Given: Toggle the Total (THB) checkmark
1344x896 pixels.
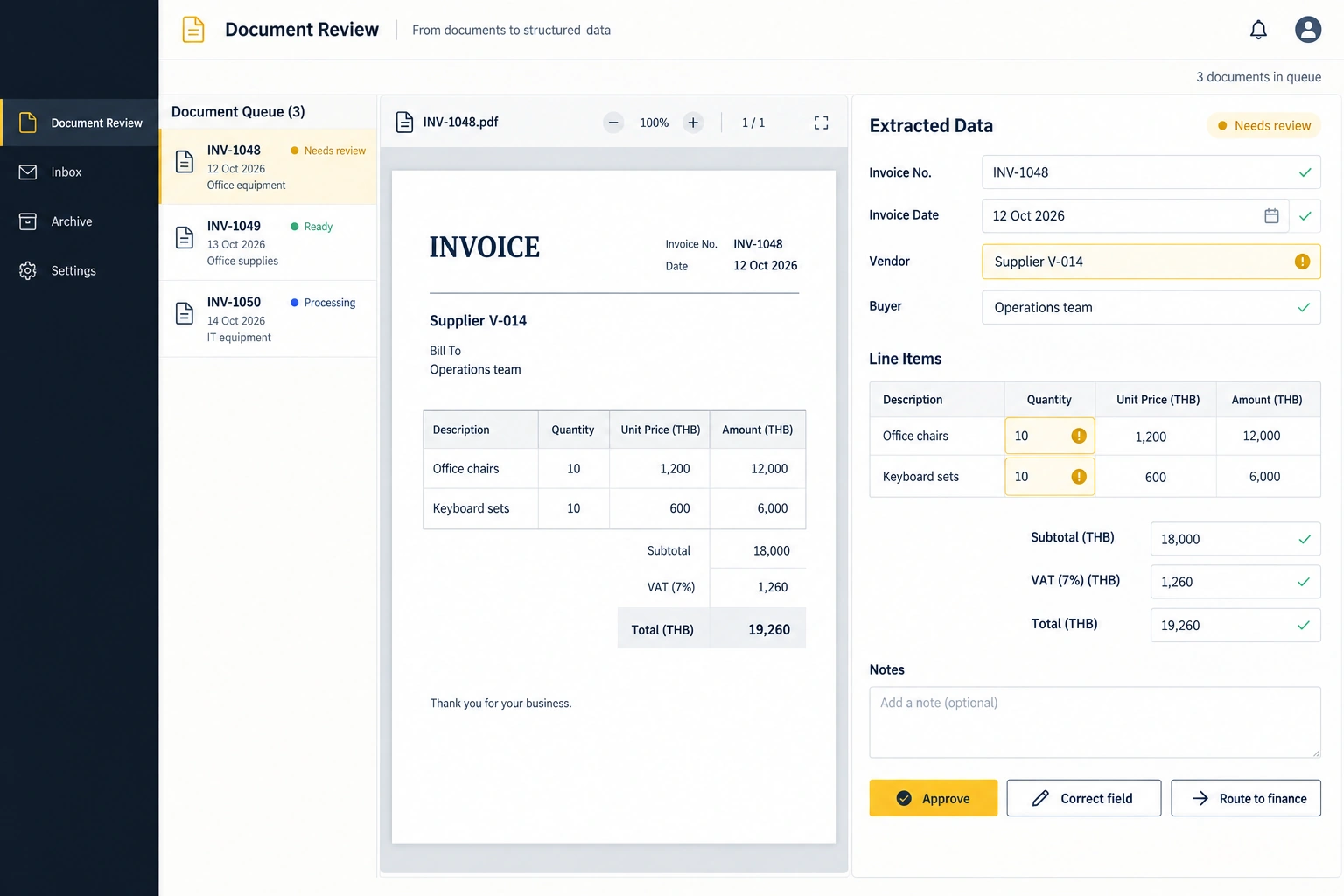Looking at the screenshot, I should click(1304, 625).
